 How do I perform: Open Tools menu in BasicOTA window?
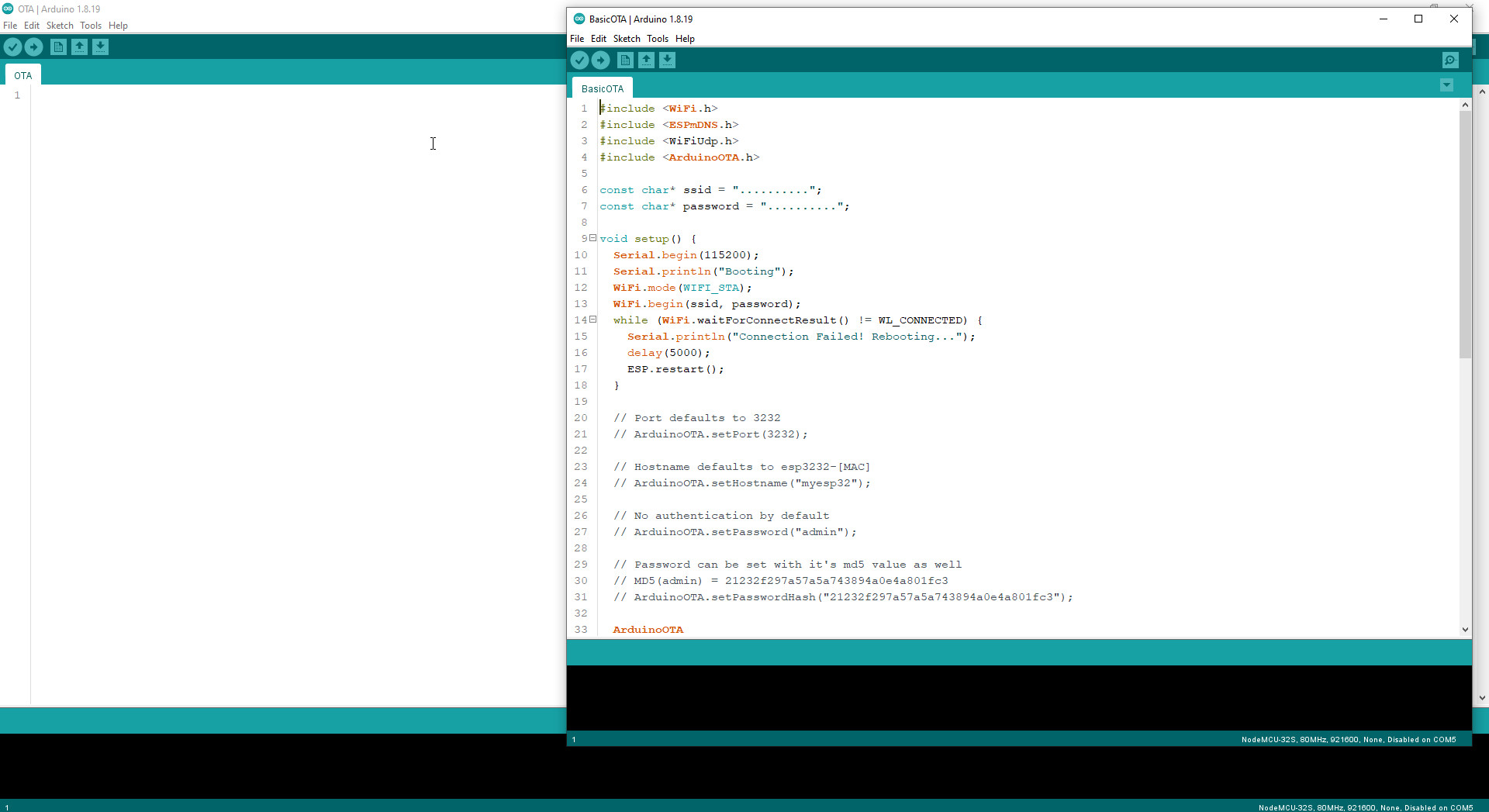pos(658,39)
